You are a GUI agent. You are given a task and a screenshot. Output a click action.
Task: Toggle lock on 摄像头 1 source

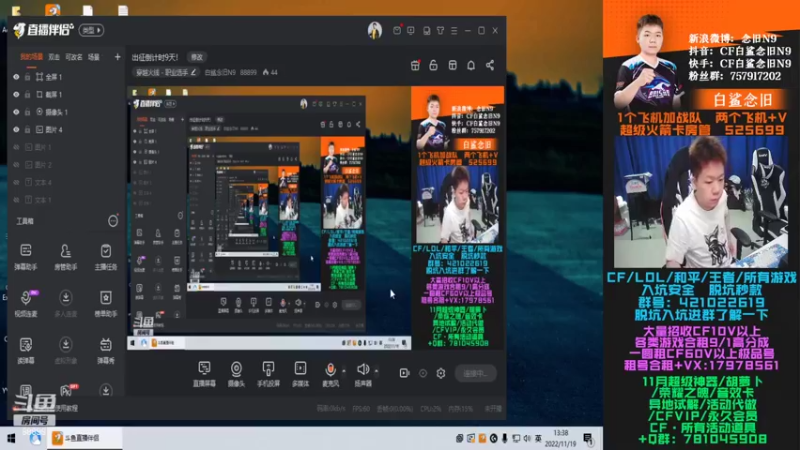(28, 112)
